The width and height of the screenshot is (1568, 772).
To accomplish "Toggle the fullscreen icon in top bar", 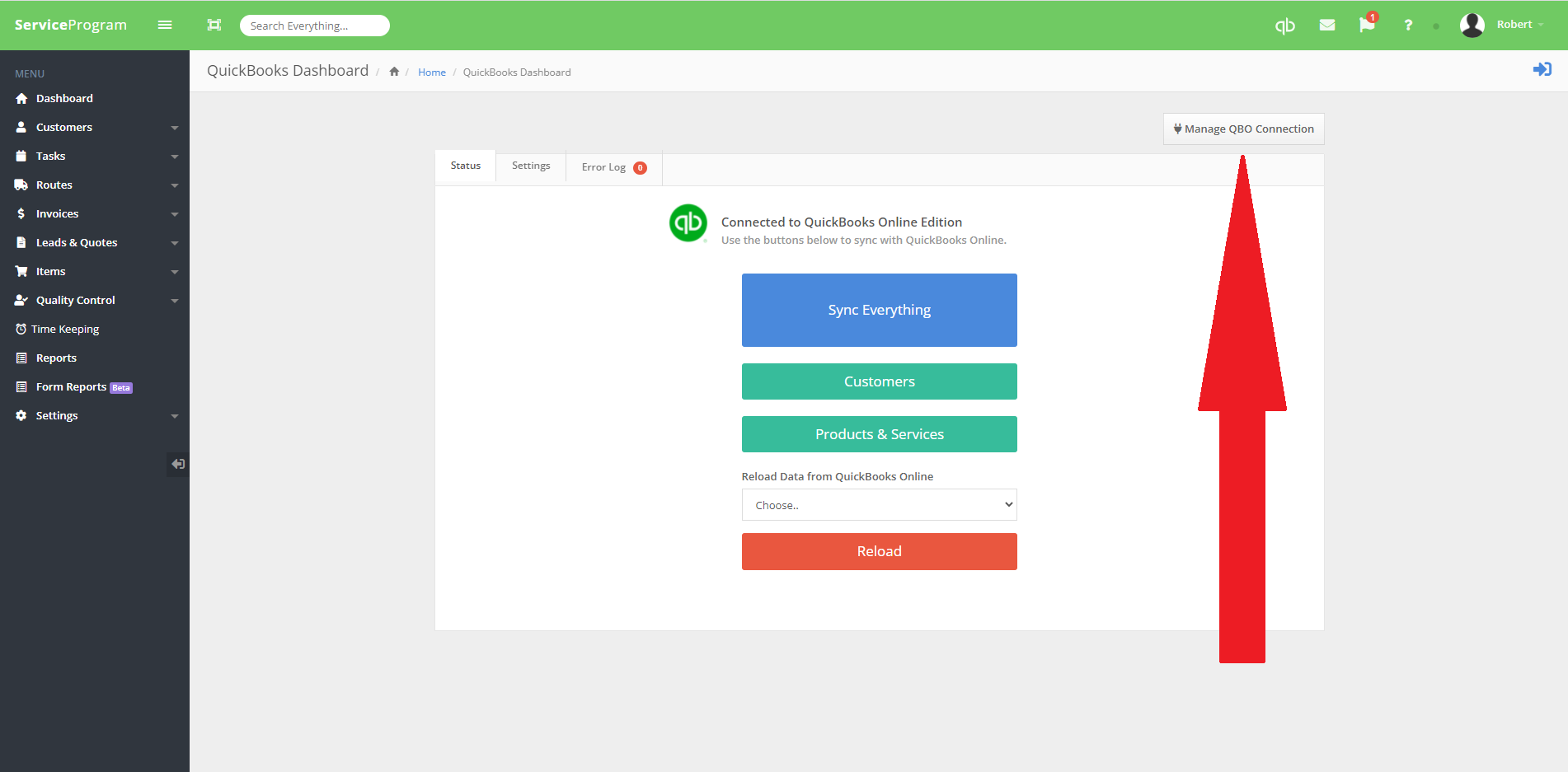I will pos(214,25).
